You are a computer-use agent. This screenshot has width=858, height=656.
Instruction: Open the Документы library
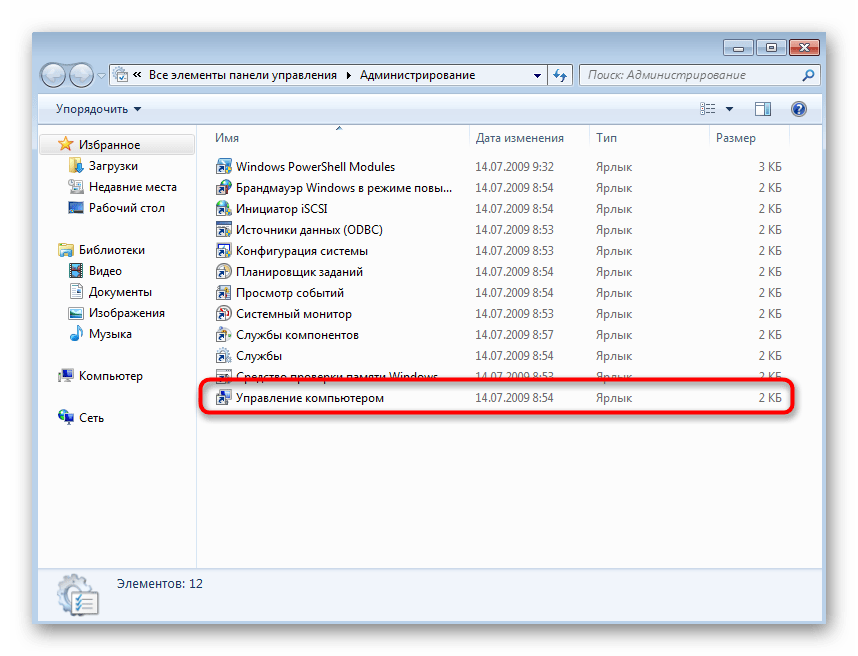pos(120,292)
